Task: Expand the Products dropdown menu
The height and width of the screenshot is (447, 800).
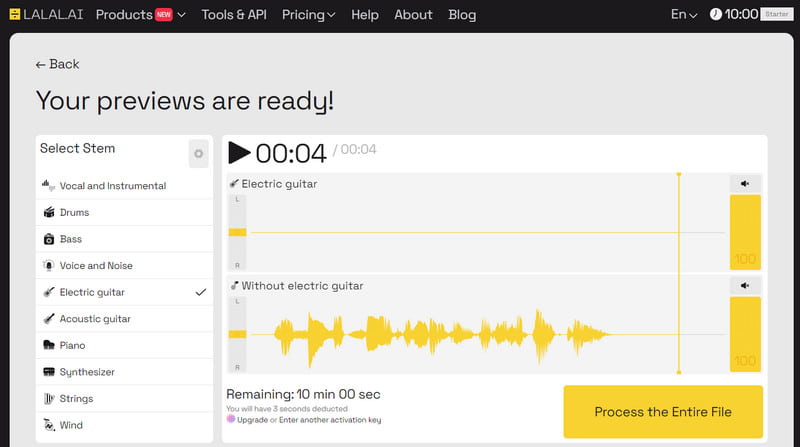Action: (x=141, y=15)
